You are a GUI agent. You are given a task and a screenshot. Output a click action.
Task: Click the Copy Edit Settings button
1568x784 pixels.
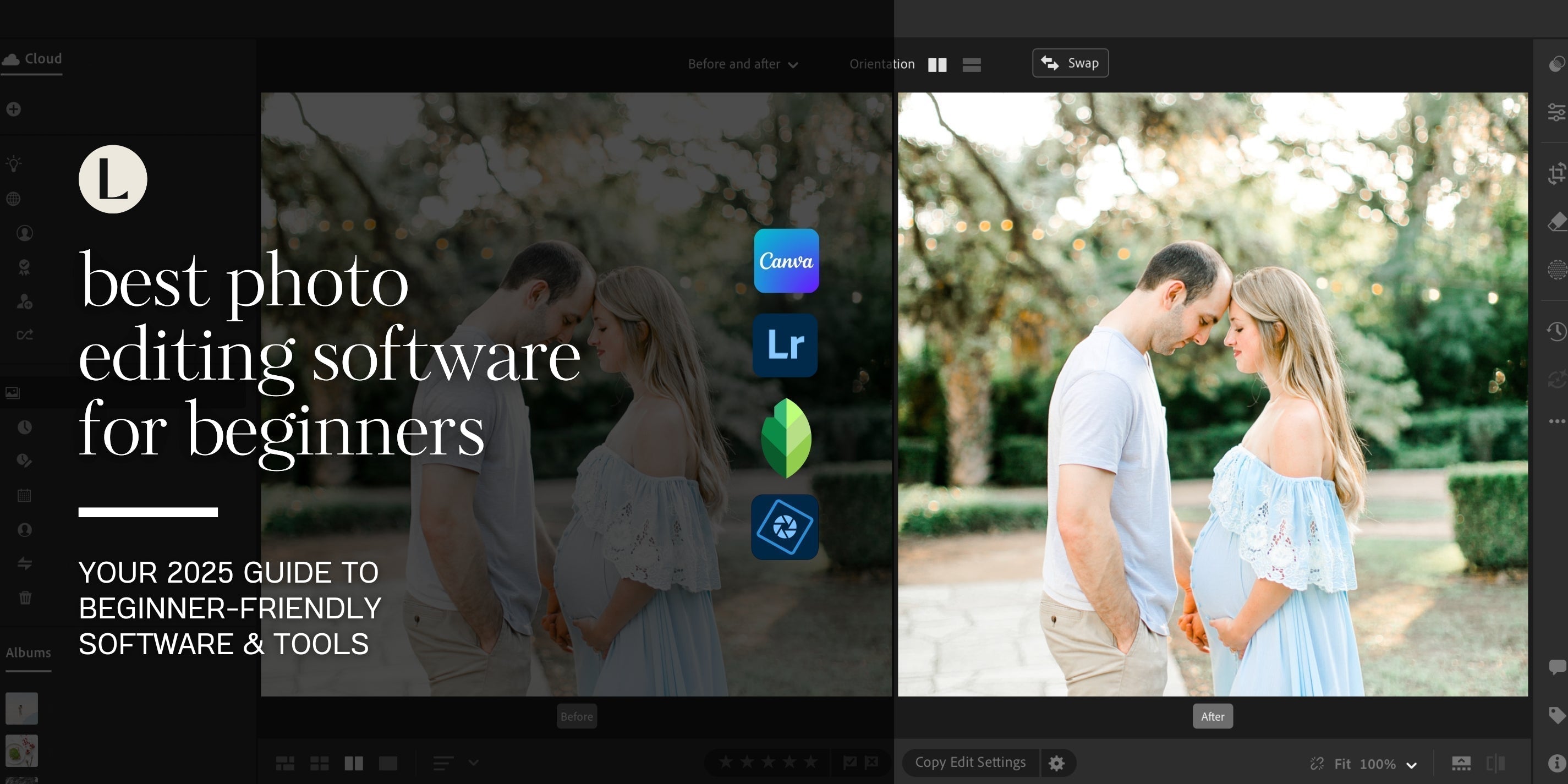coord(971,762)
